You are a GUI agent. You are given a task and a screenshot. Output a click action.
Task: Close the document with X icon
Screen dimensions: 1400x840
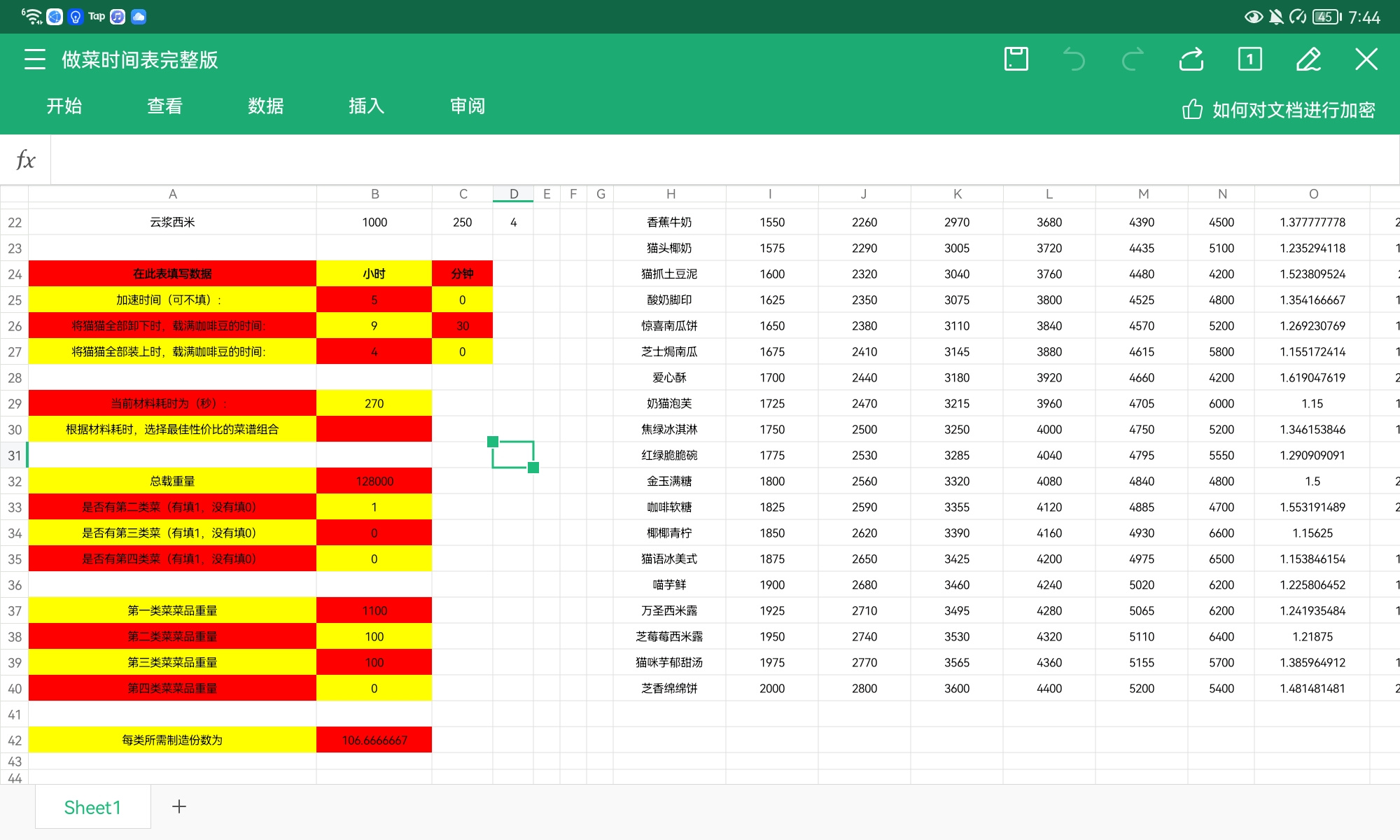(x=1366, y=59)
